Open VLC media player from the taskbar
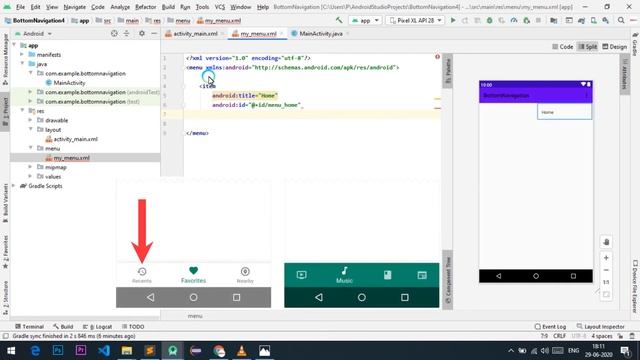Viewport: 640px width, 360px height. 242,351
